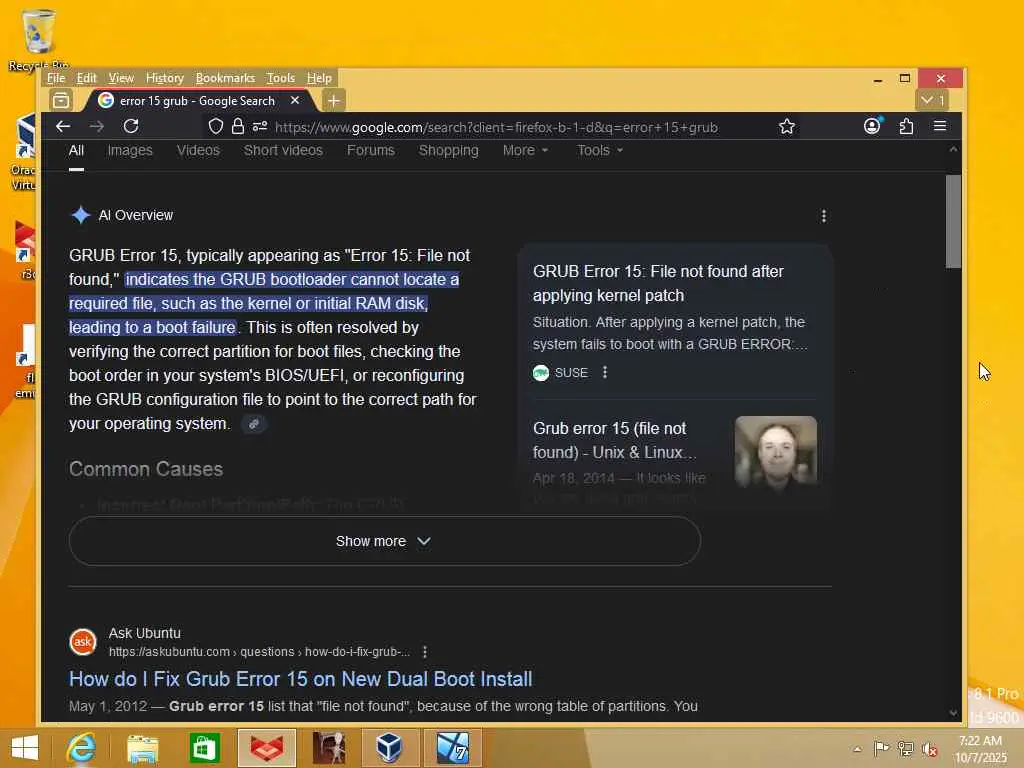Click the askubuntu.com breadcrumb URL
This screenshot has width=1024, height=768.
point(259,652)
